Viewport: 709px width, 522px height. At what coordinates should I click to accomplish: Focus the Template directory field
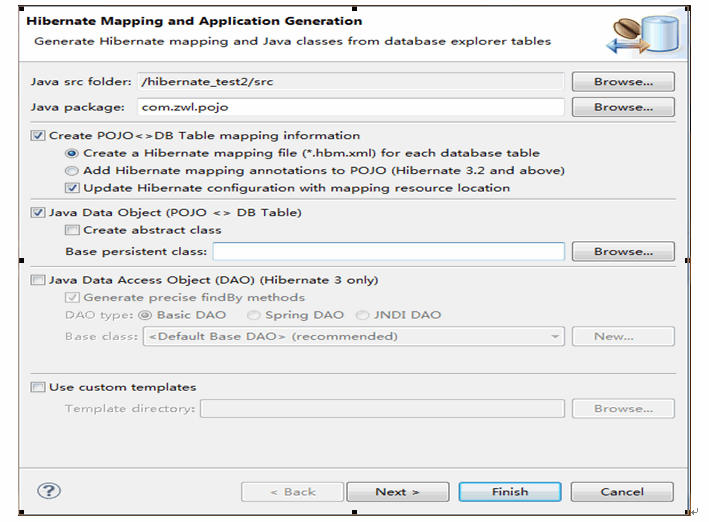pos(383,408)
